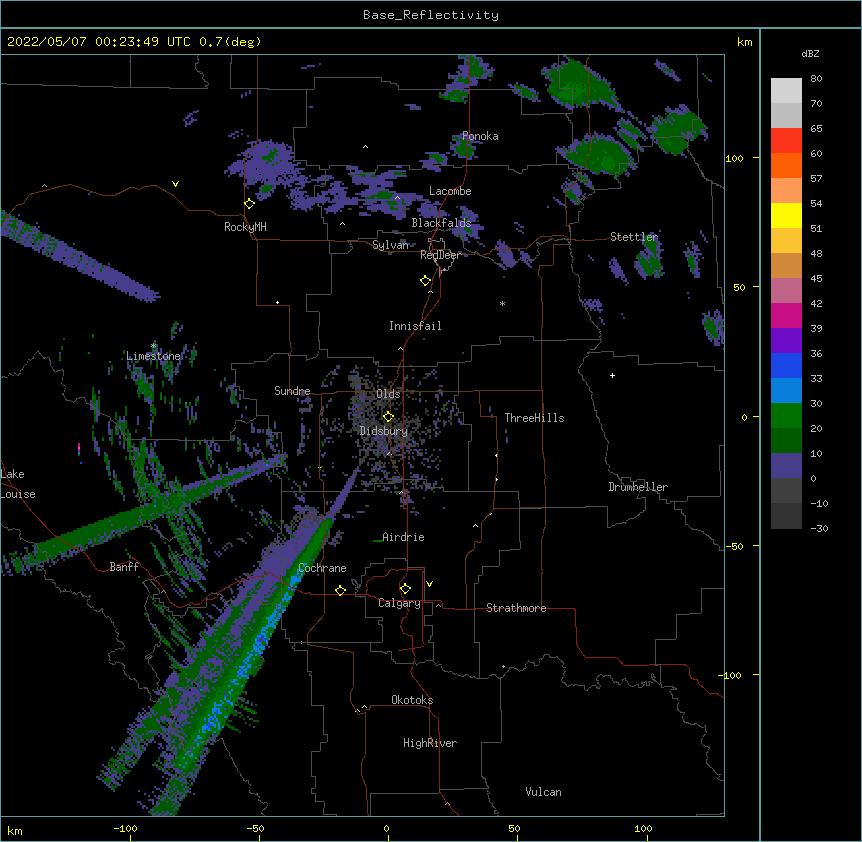
Task: Click the Vulcan city label
Action: click(543, 792)
